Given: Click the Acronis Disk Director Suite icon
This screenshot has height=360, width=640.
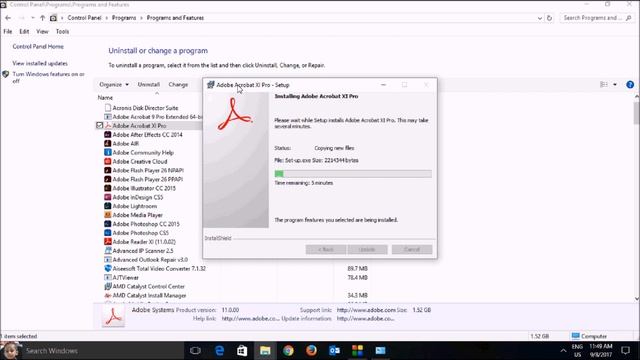Looking at the screenshot, I should point(108,108).
